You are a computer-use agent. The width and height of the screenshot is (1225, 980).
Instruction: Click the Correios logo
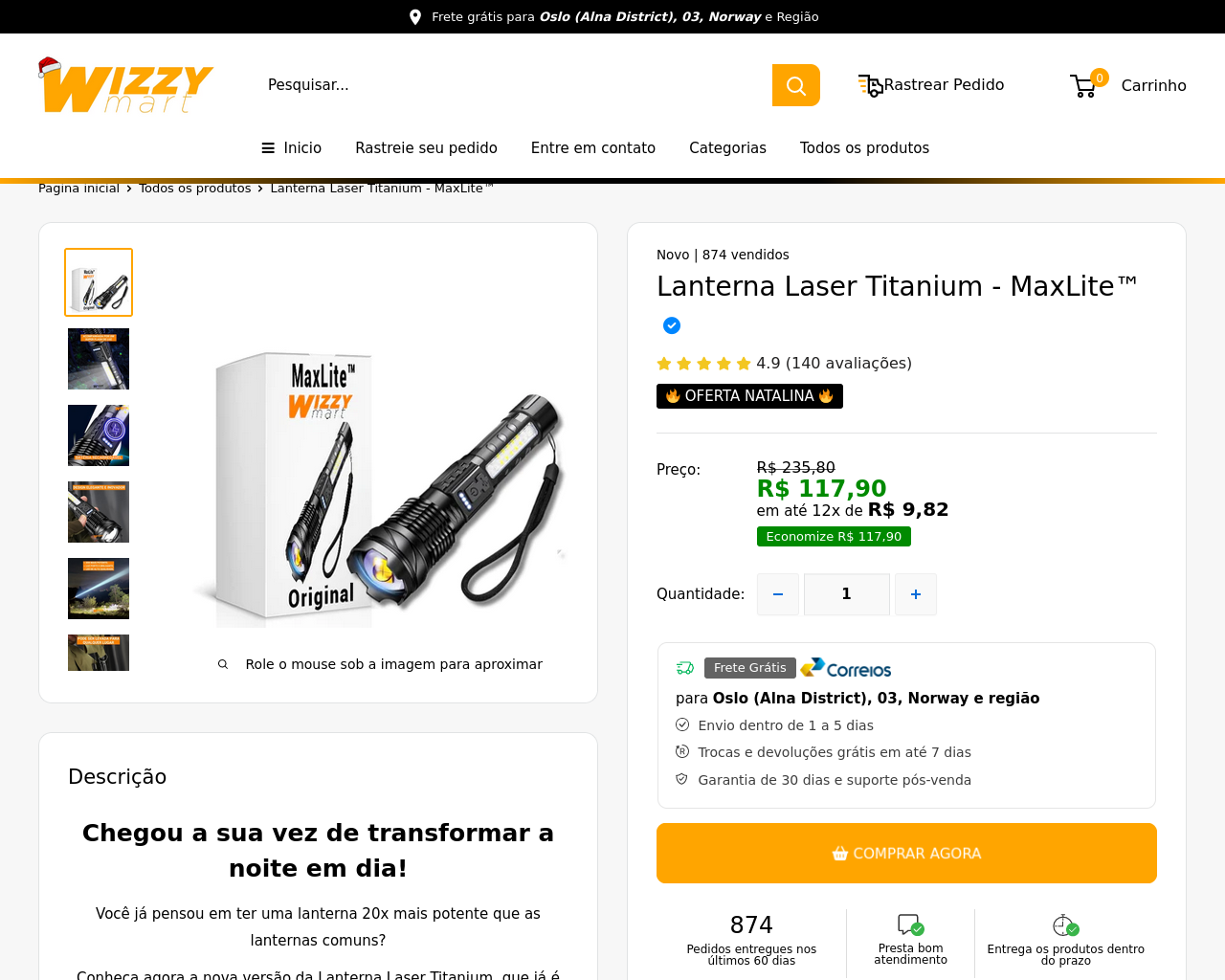pos(846,668)
